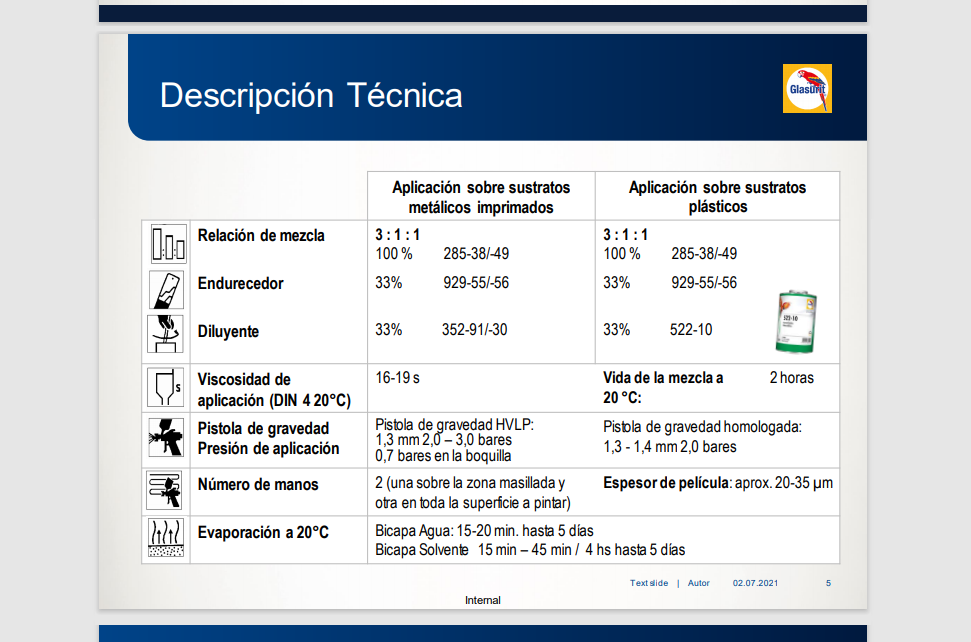Screen dimensions: 971x642
Task: Click the 'Espesor de película' text
Action: [x=664, y=483]
